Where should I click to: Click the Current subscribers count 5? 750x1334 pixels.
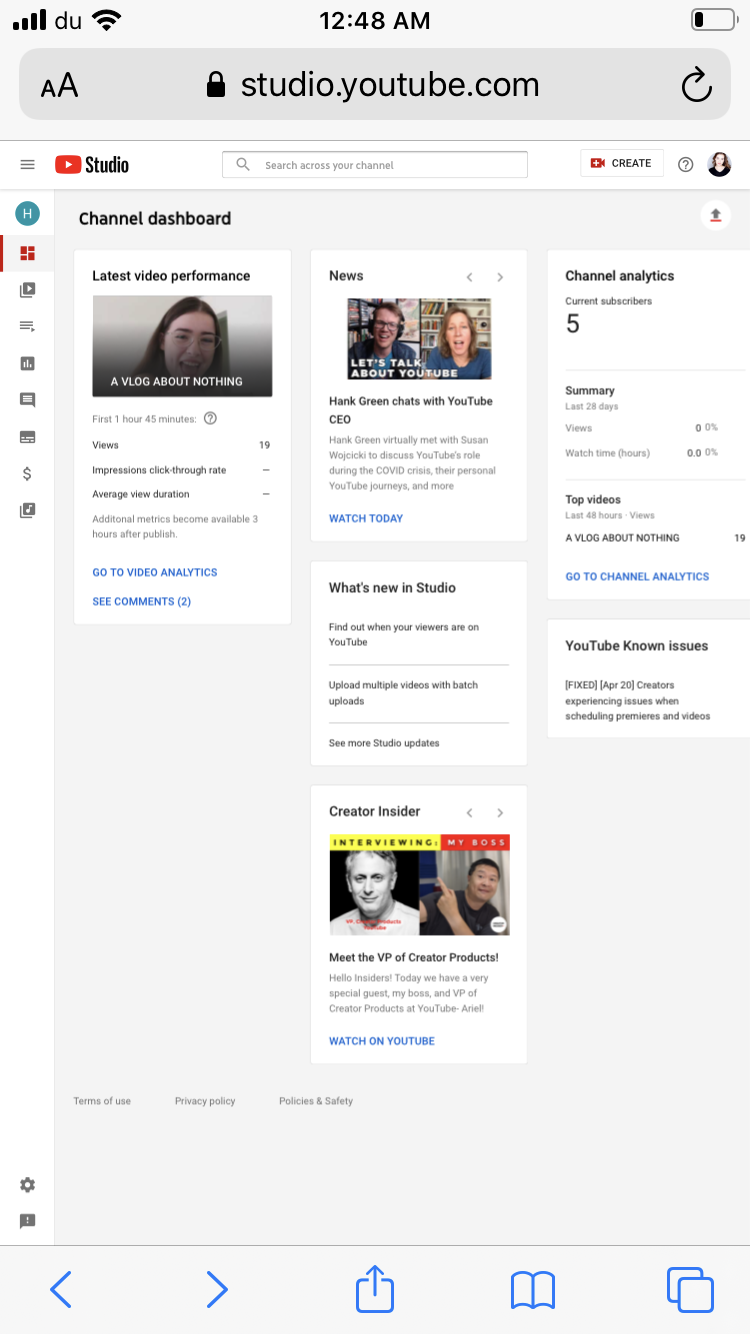pyautogui.click(x=573, y=324)
